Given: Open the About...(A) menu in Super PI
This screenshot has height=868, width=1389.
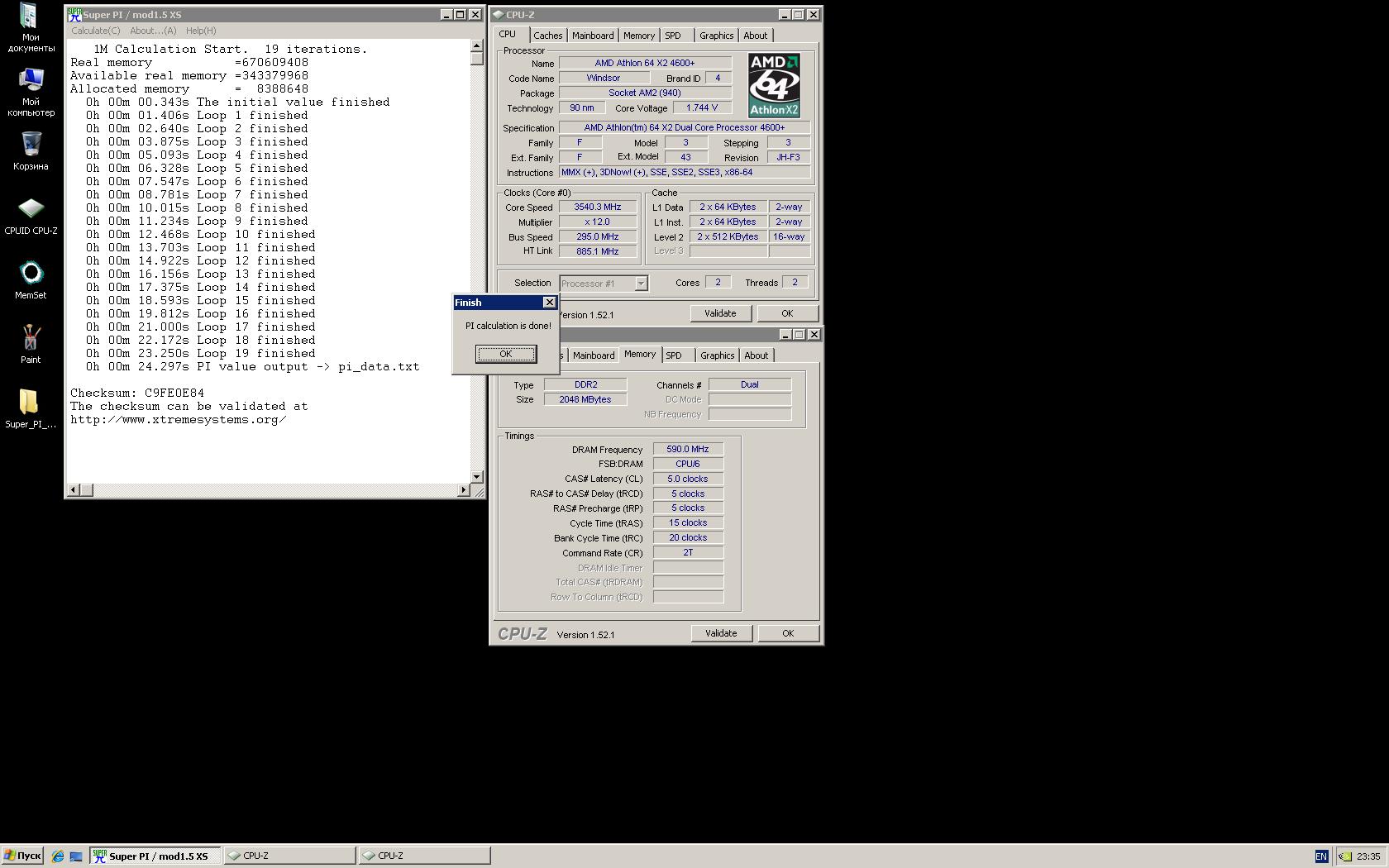Looking at the screenshot, I should coord(153,31).
